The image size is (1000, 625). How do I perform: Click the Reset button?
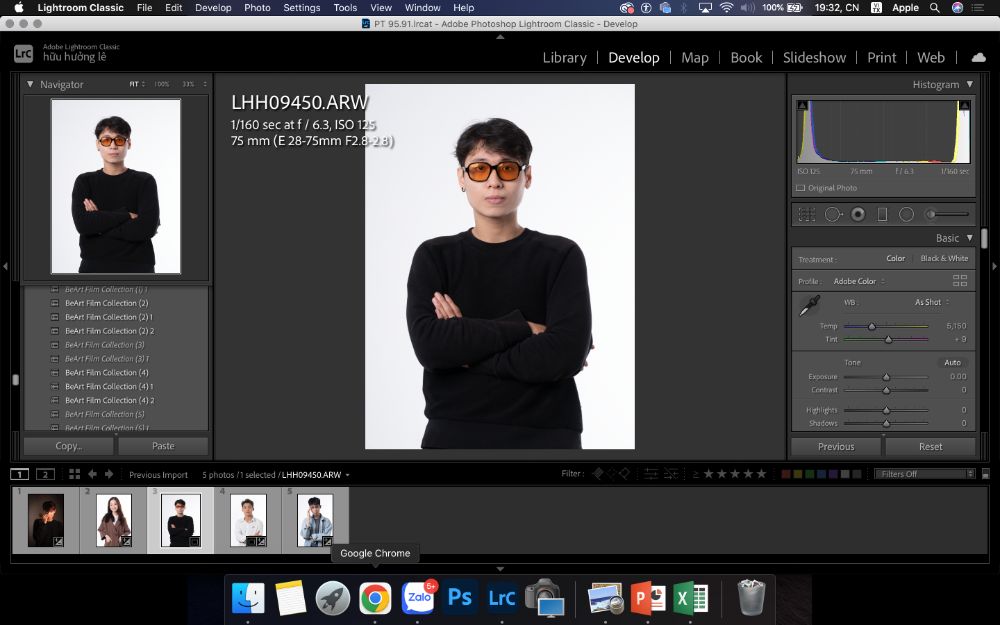pos(930,446)
